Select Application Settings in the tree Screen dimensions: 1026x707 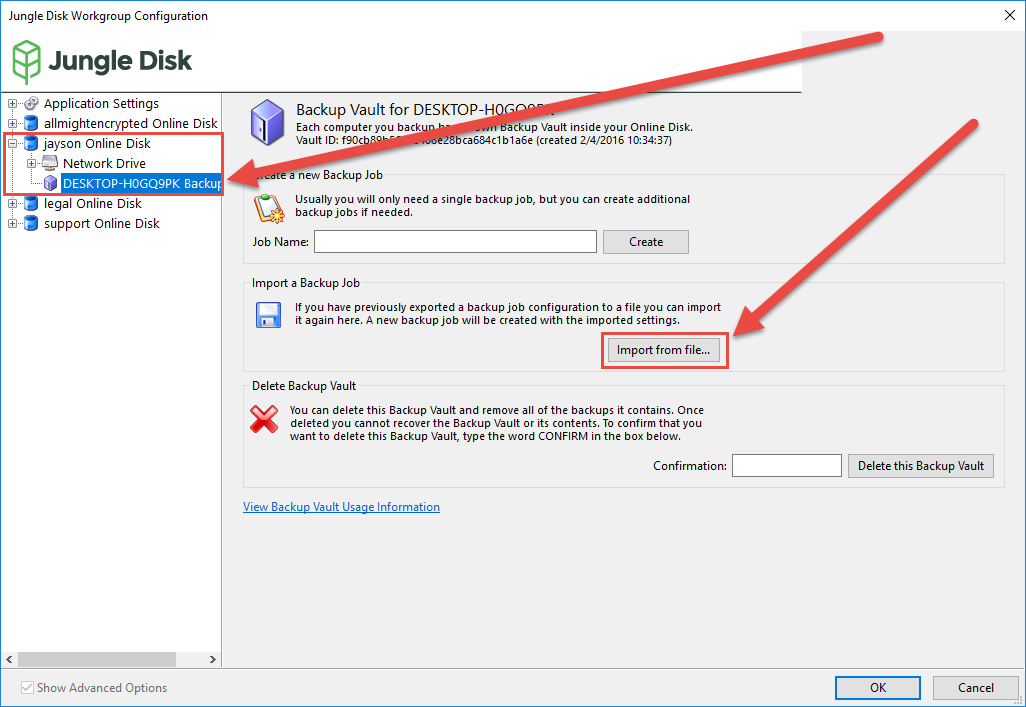101,103
